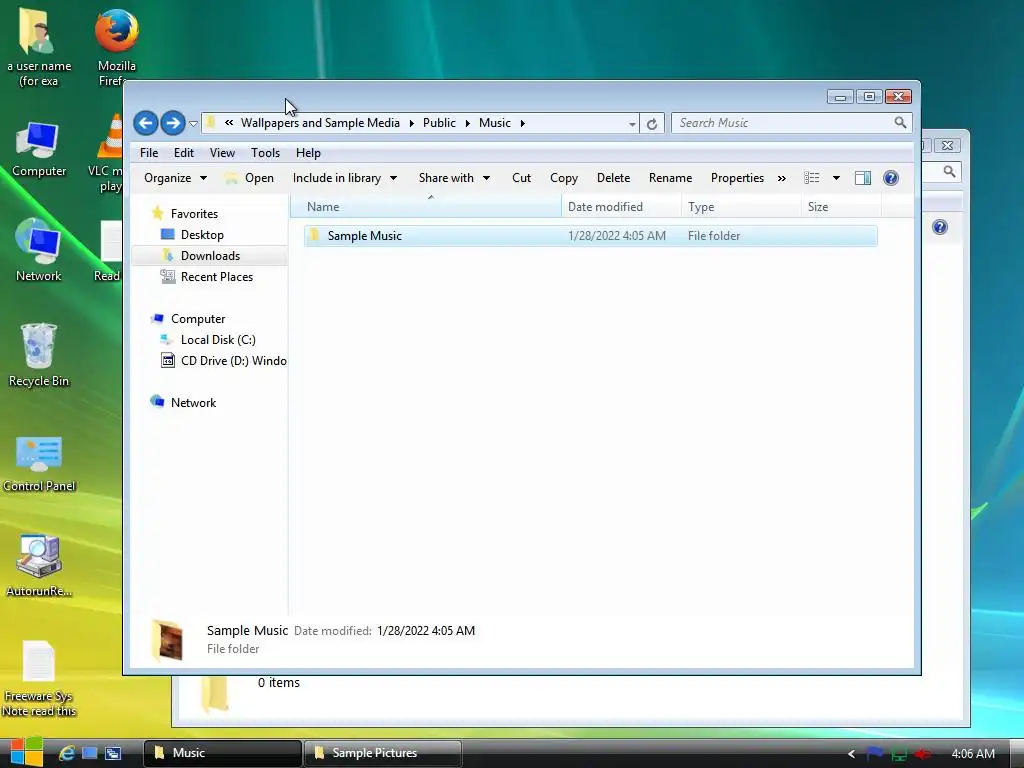The width and height of the screenshot is (1024, 768).
Task: Go back using the blue Back arrow
Action: coord(146,123)
